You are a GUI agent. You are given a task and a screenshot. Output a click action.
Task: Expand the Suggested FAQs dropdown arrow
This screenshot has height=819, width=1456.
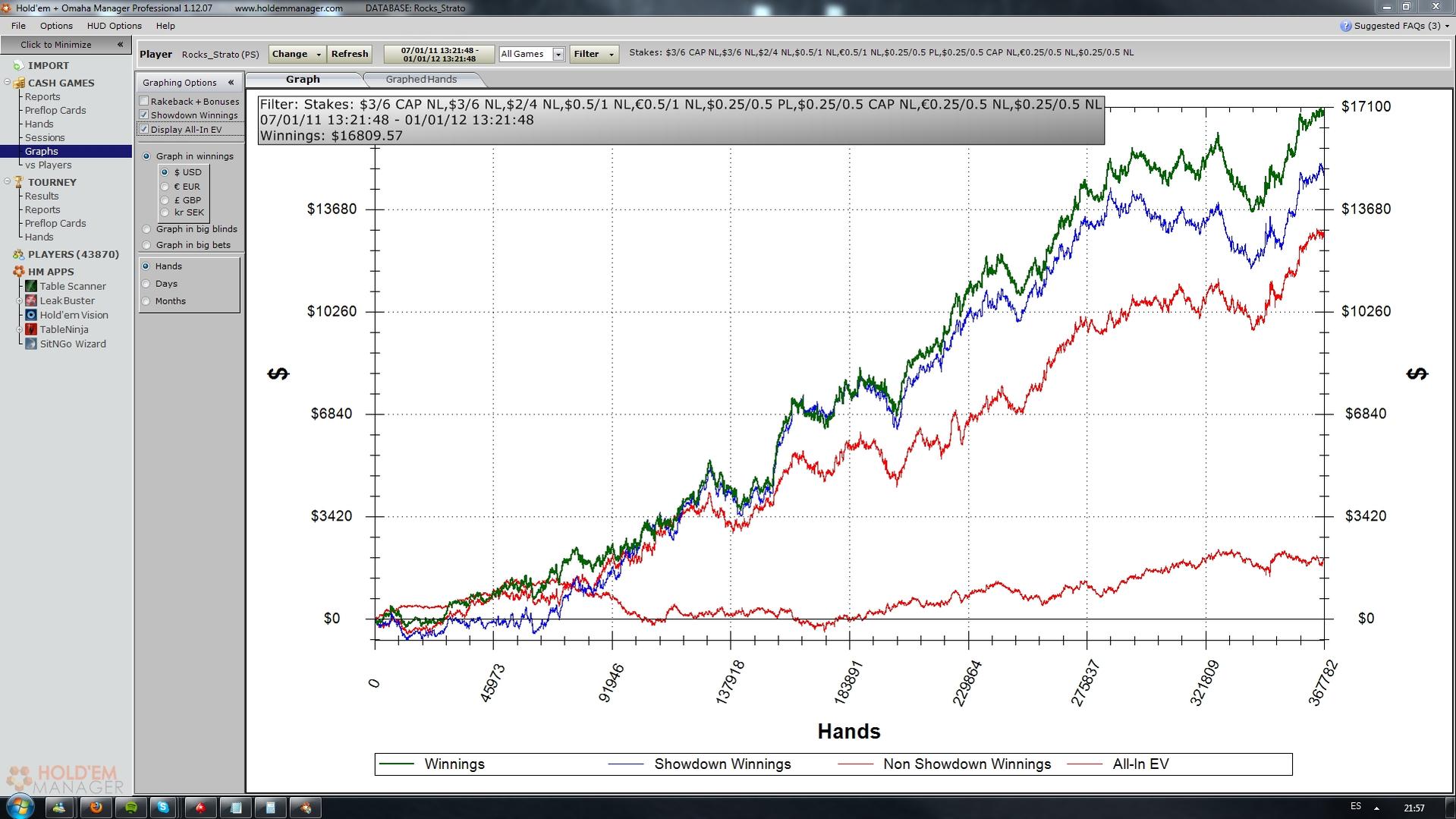click(1447, 26)
